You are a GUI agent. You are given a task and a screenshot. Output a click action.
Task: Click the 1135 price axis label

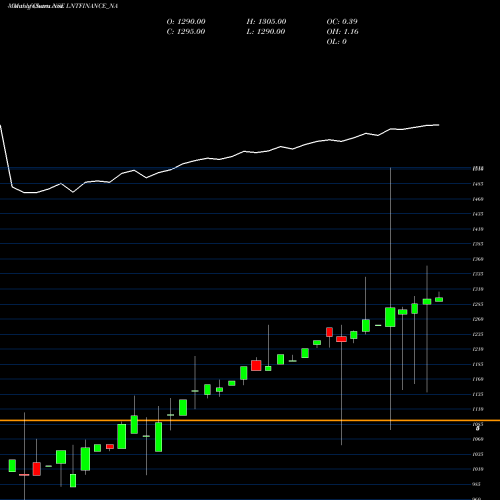478,394
